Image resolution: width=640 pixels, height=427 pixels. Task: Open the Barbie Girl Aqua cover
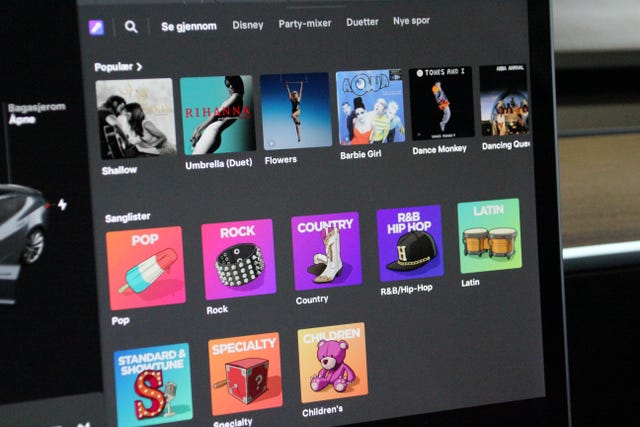click(370, 107)
